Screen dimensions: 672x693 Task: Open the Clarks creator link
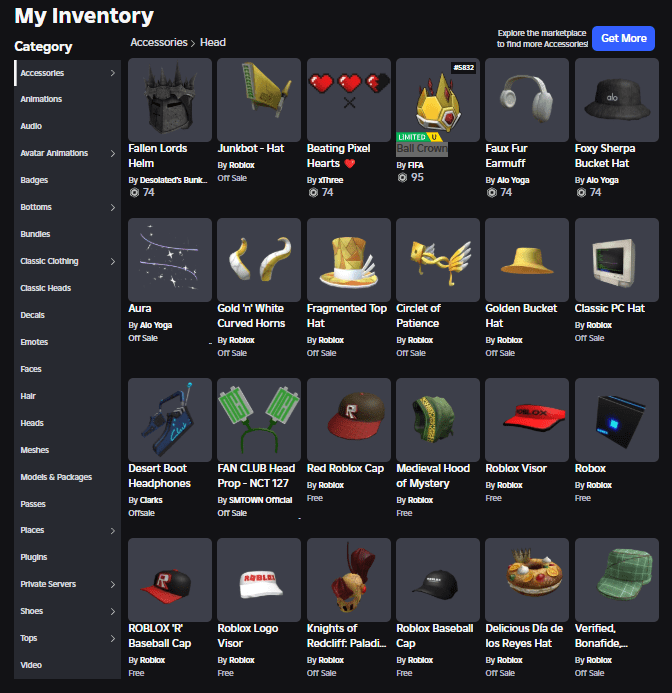(x=151, y=500)
